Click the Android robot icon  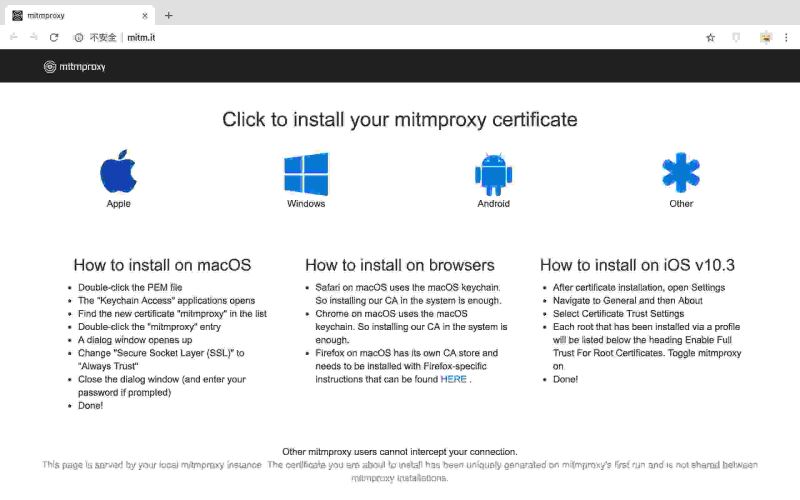tap(493, 174)
